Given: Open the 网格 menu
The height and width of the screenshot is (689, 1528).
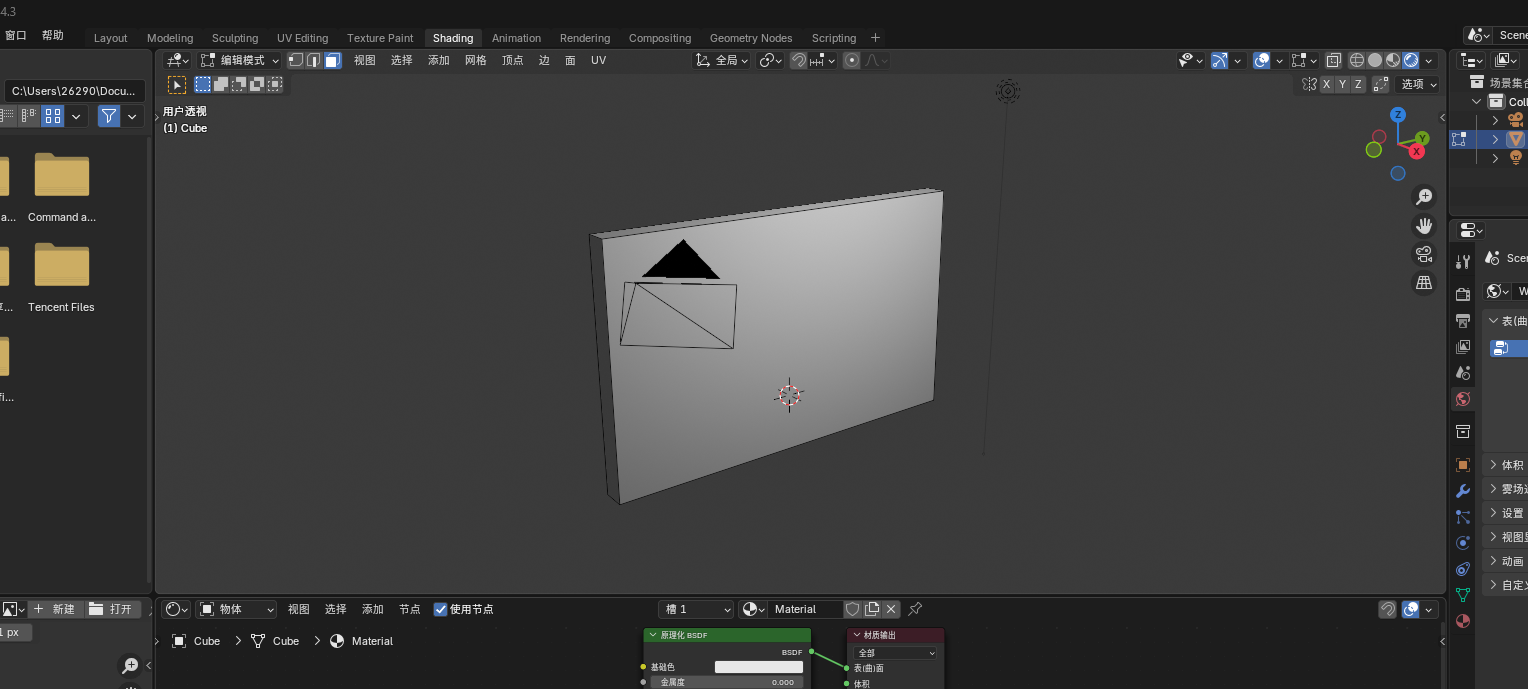Looking at the screenshot, I should (476, 60).
